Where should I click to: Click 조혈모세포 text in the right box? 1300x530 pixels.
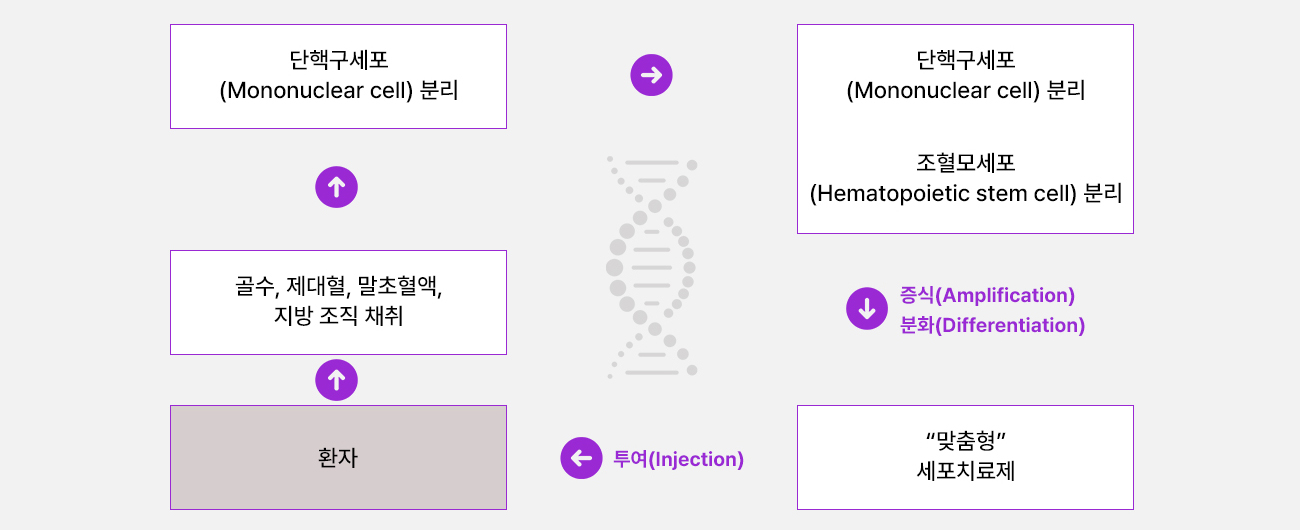[965, 163]
